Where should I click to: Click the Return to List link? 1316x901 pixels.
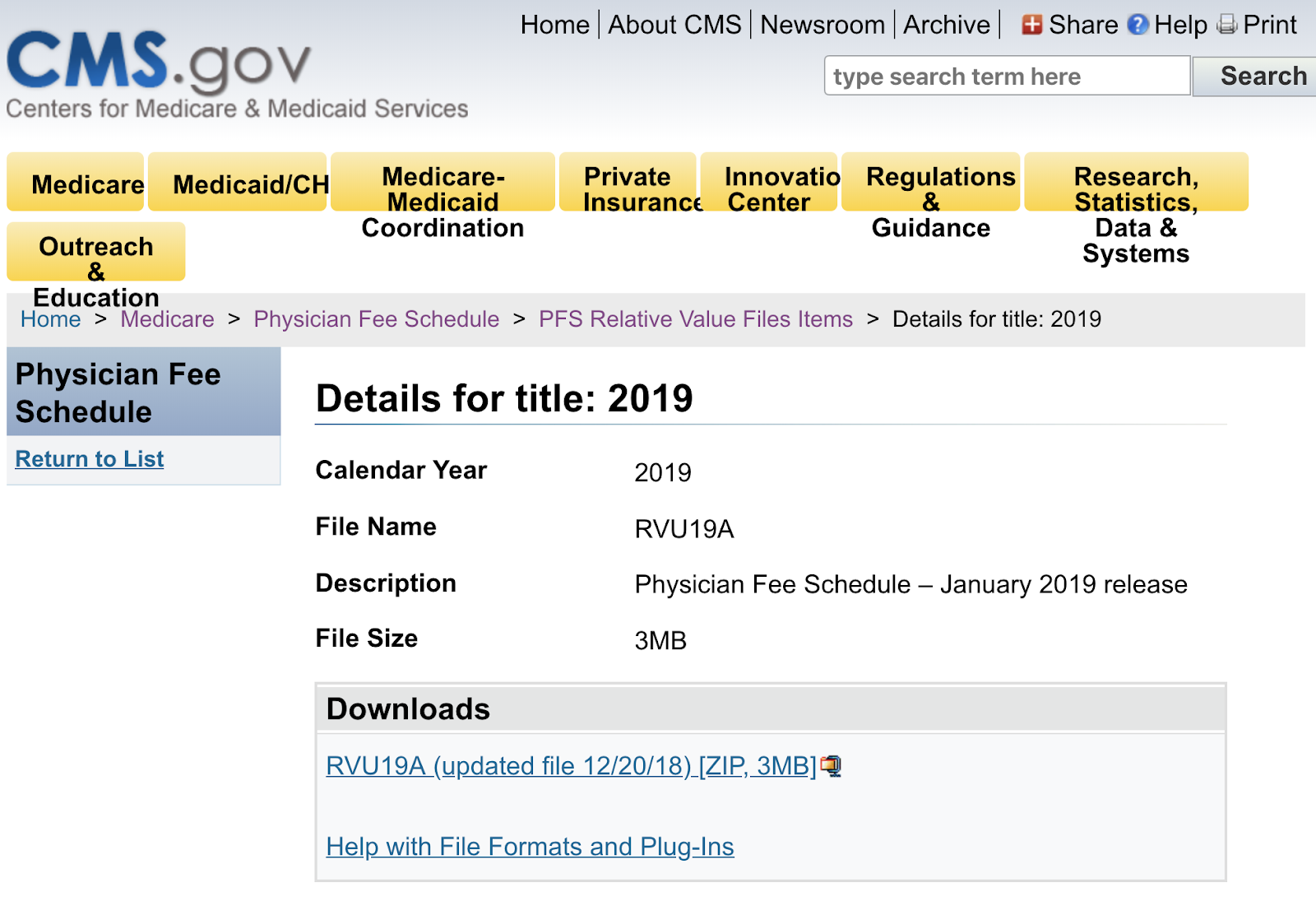[x=90, y=459]
